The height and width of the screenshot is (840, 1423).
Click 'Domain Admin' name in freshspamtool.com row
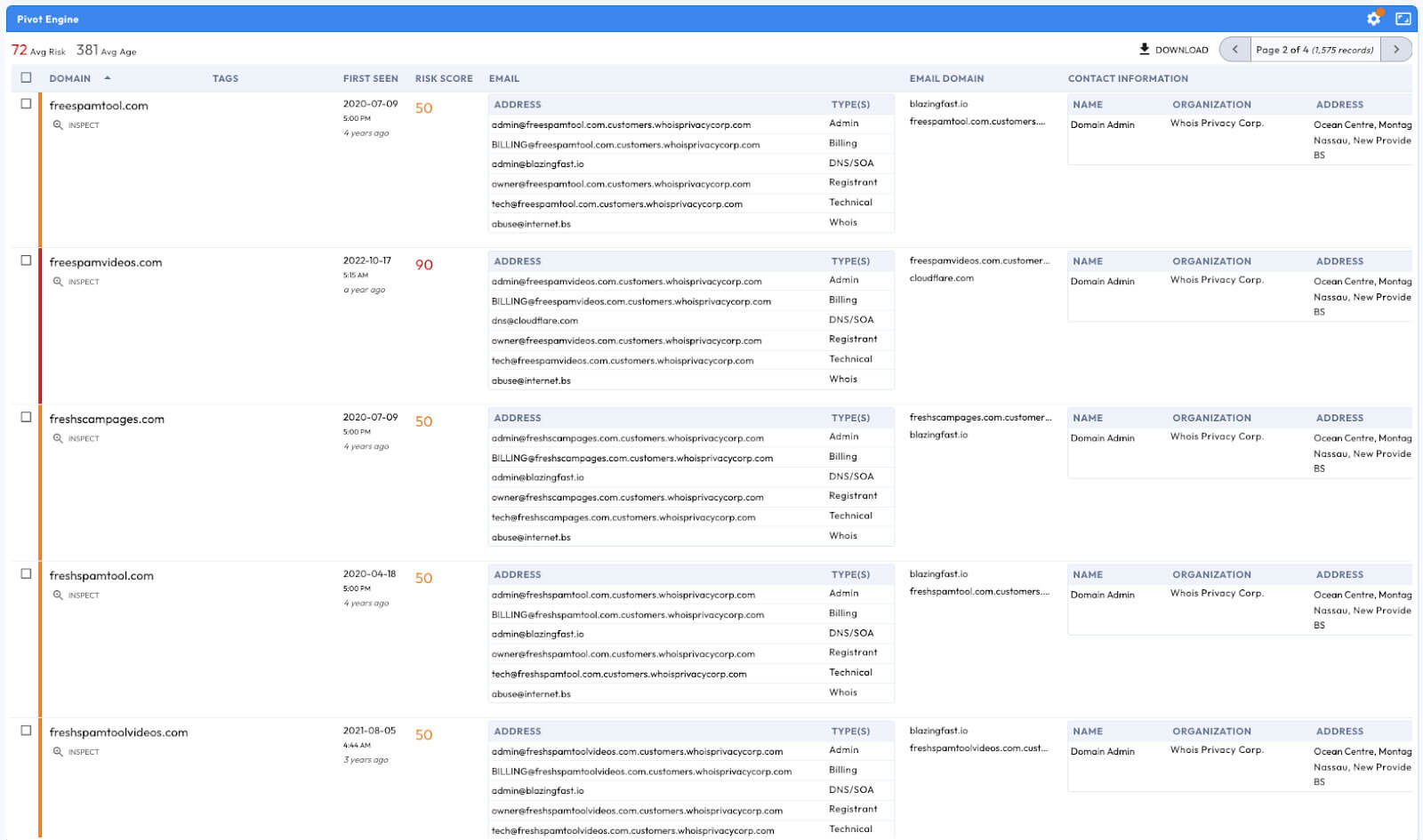click(1102, 595)
